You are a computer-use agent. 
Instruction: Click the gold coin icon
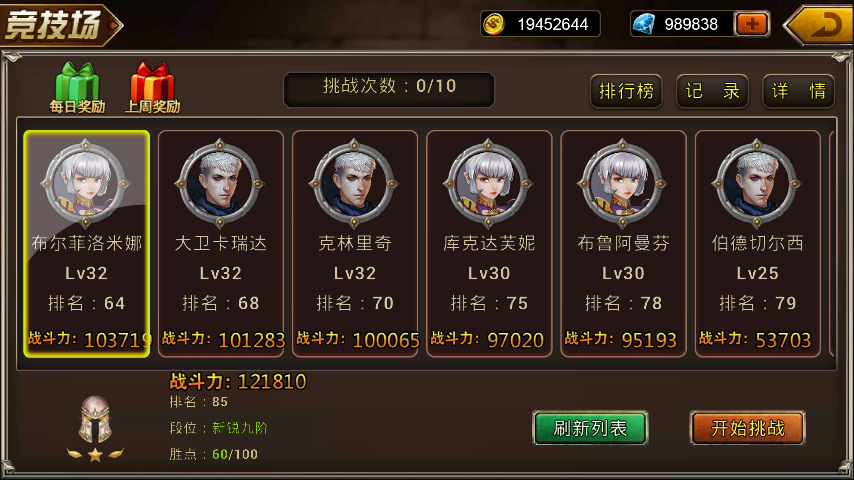click(x=493, y=24)
